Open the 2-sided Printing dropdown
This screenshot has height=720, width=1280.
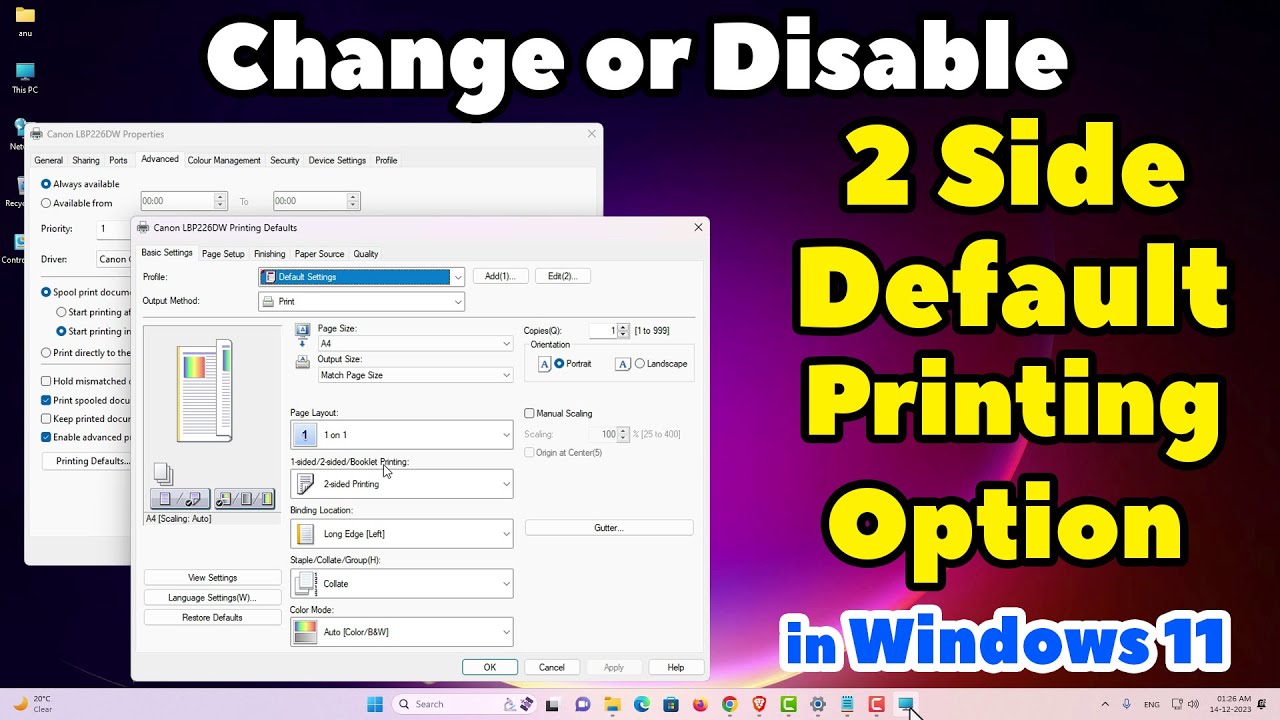coord(402,484)
